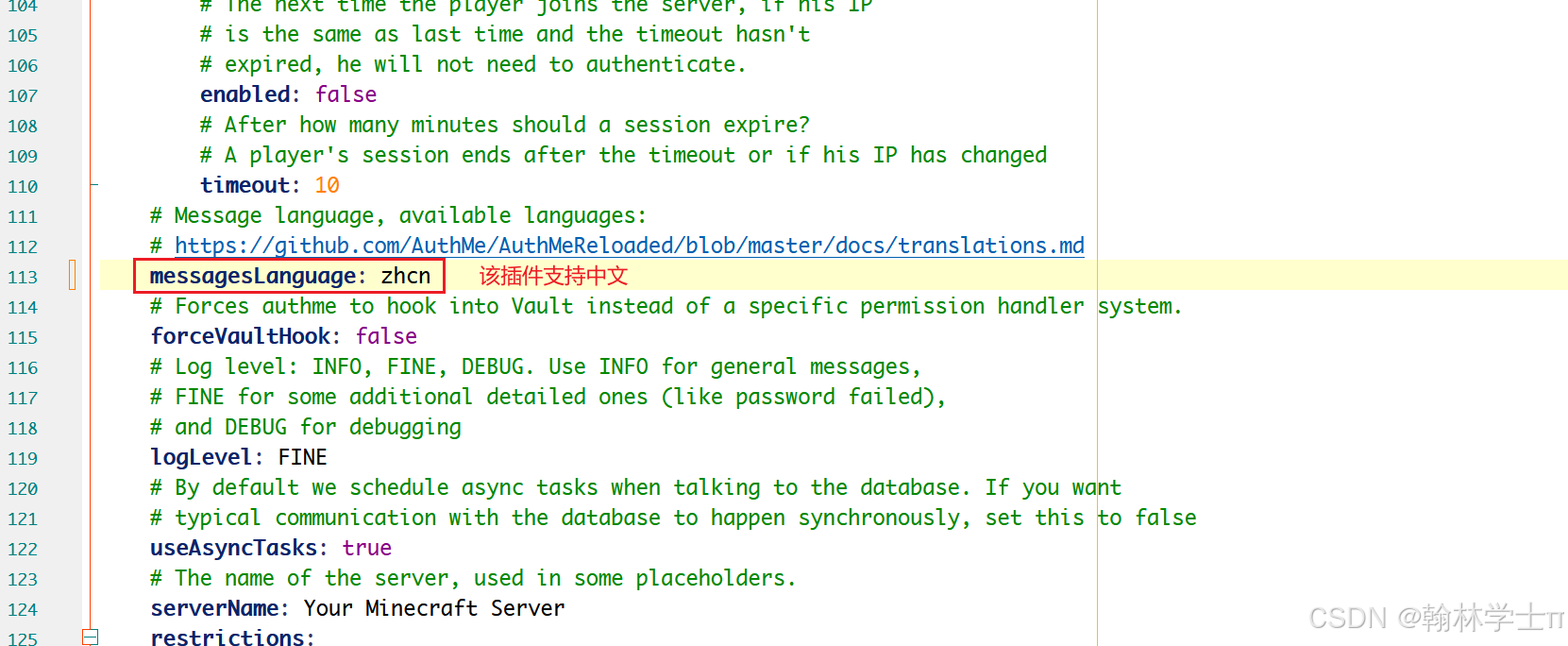Click the fold end marker beside line 110
1568x646 pixels.
click(x=93, y=185)
